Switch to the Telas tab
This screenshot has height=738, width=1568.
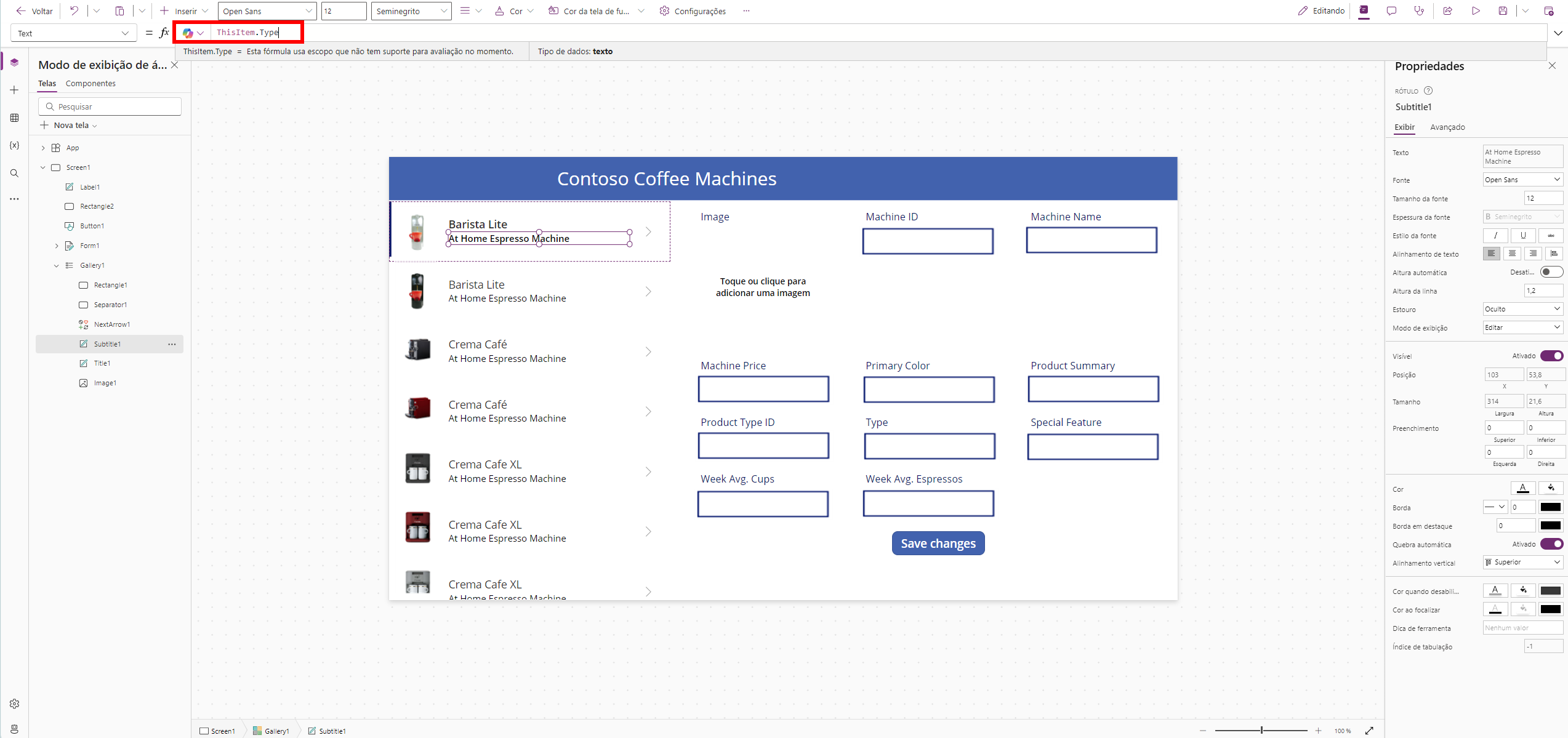[47, 84]
